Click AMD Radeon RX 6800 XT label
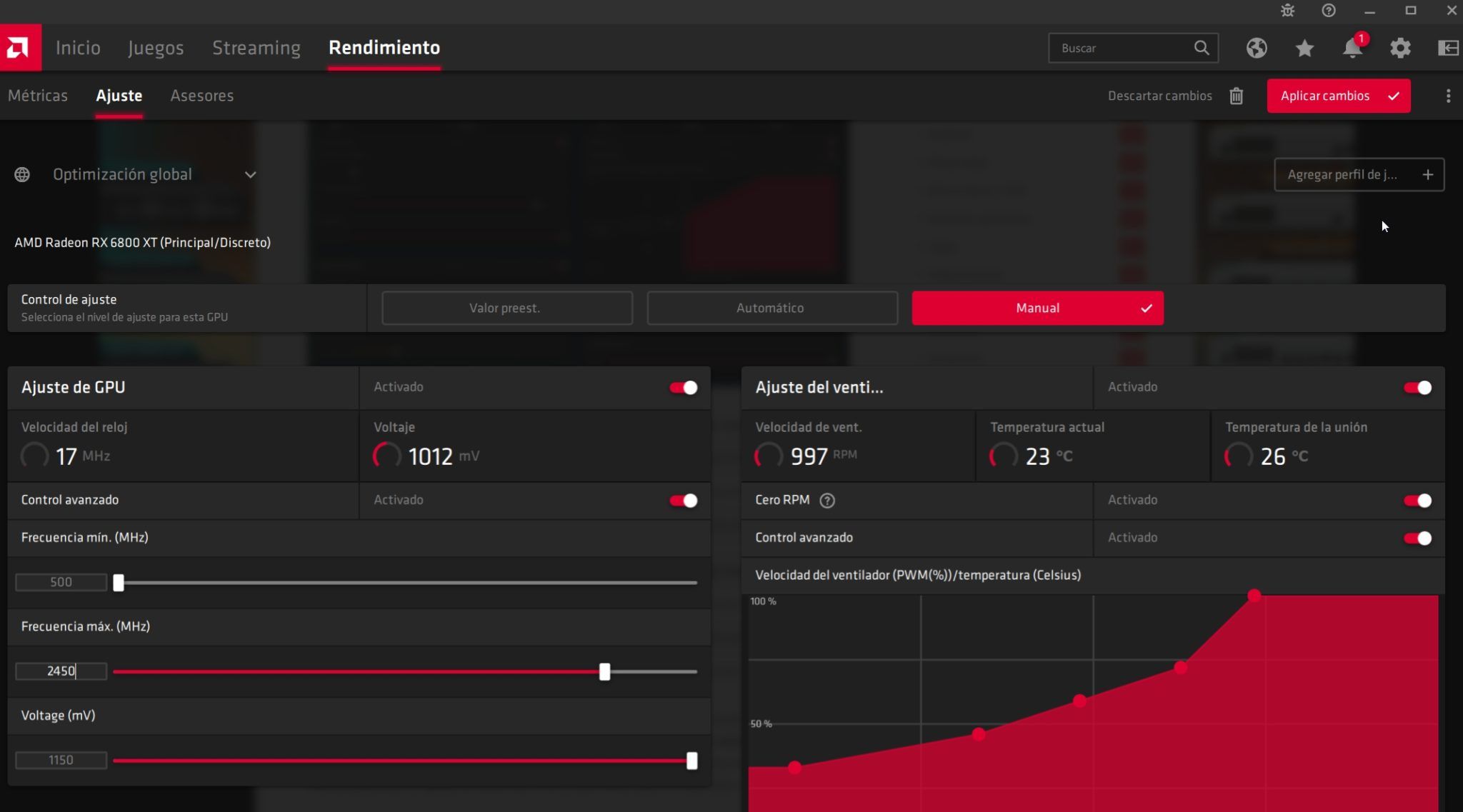 [x=143, y=243]
